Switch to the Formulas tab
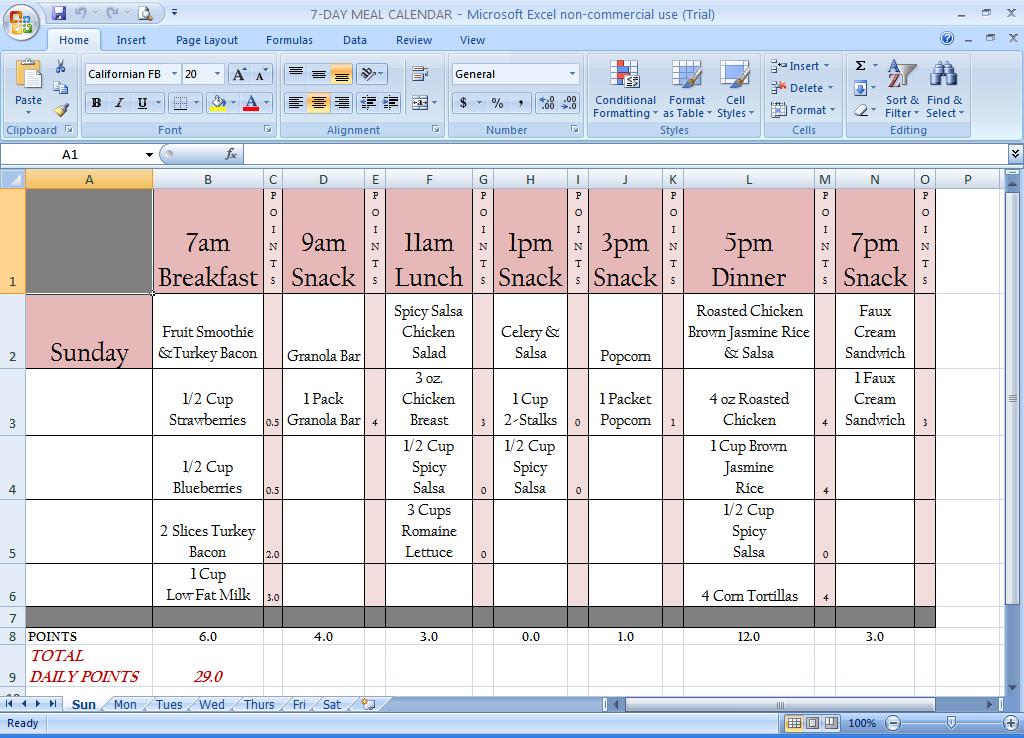 [289, 40]
